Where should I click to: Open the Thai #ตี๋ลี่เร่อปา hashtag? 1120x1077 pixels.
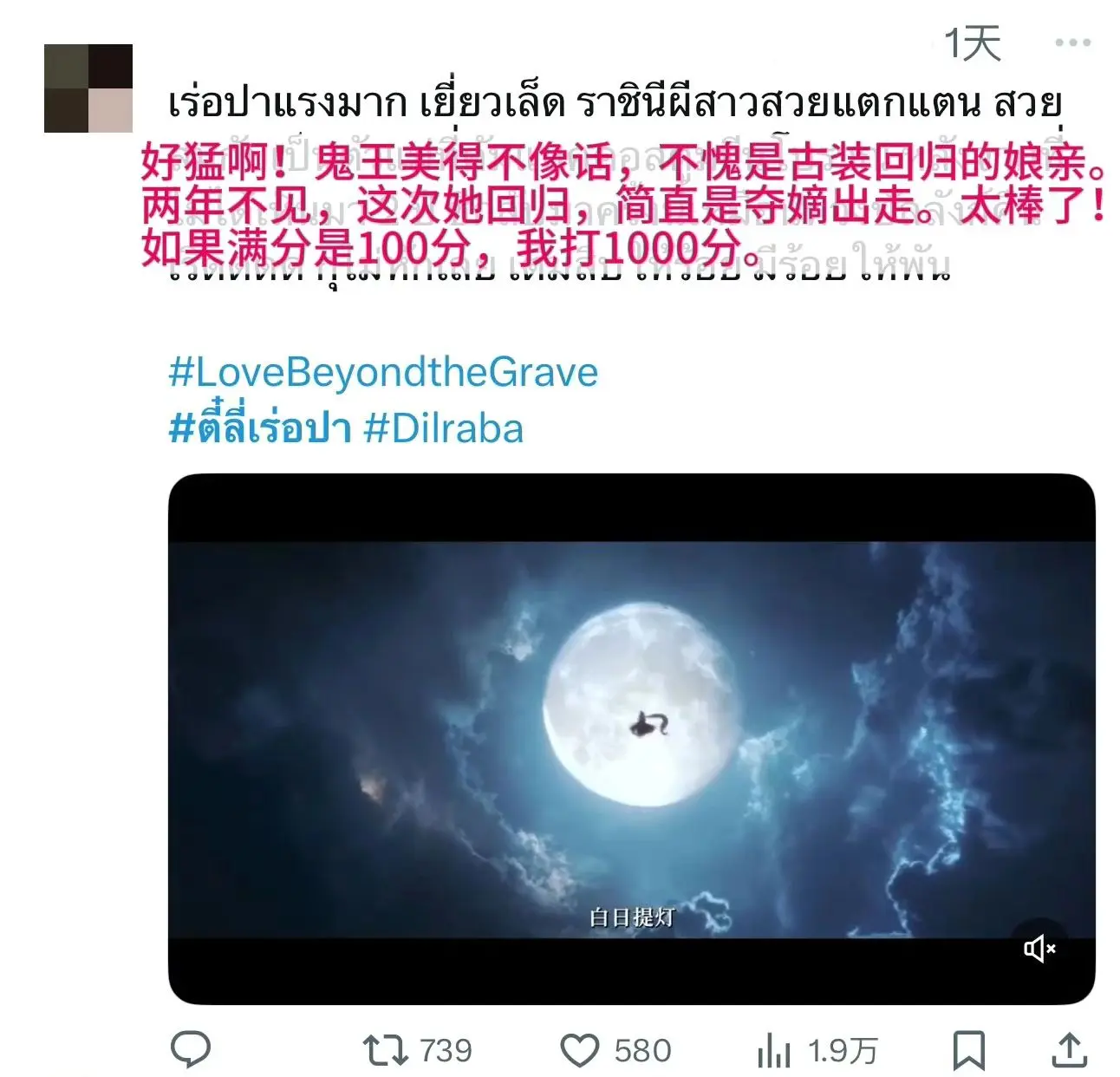[260, 427]
